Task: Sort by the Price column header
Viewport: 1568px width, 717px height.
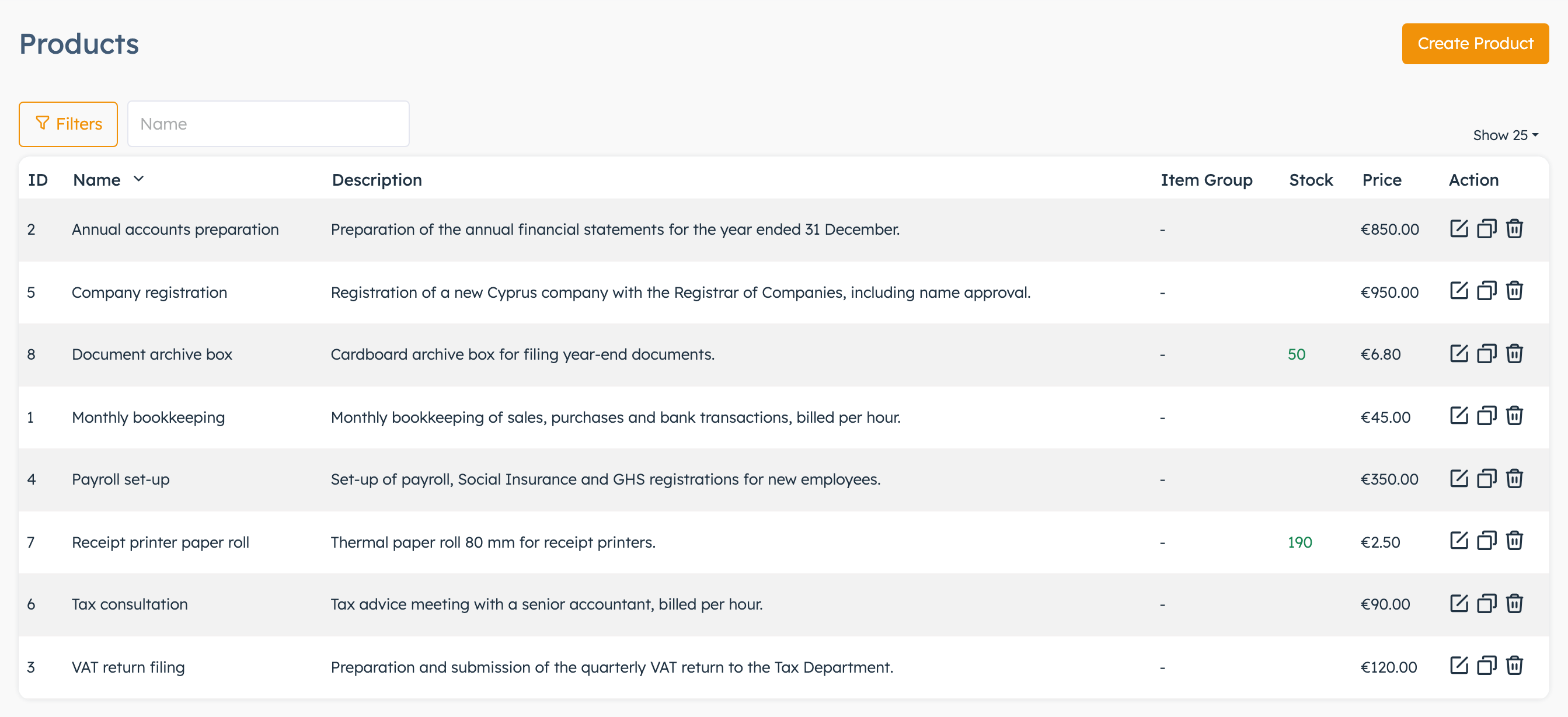Action: point(1382,180)
